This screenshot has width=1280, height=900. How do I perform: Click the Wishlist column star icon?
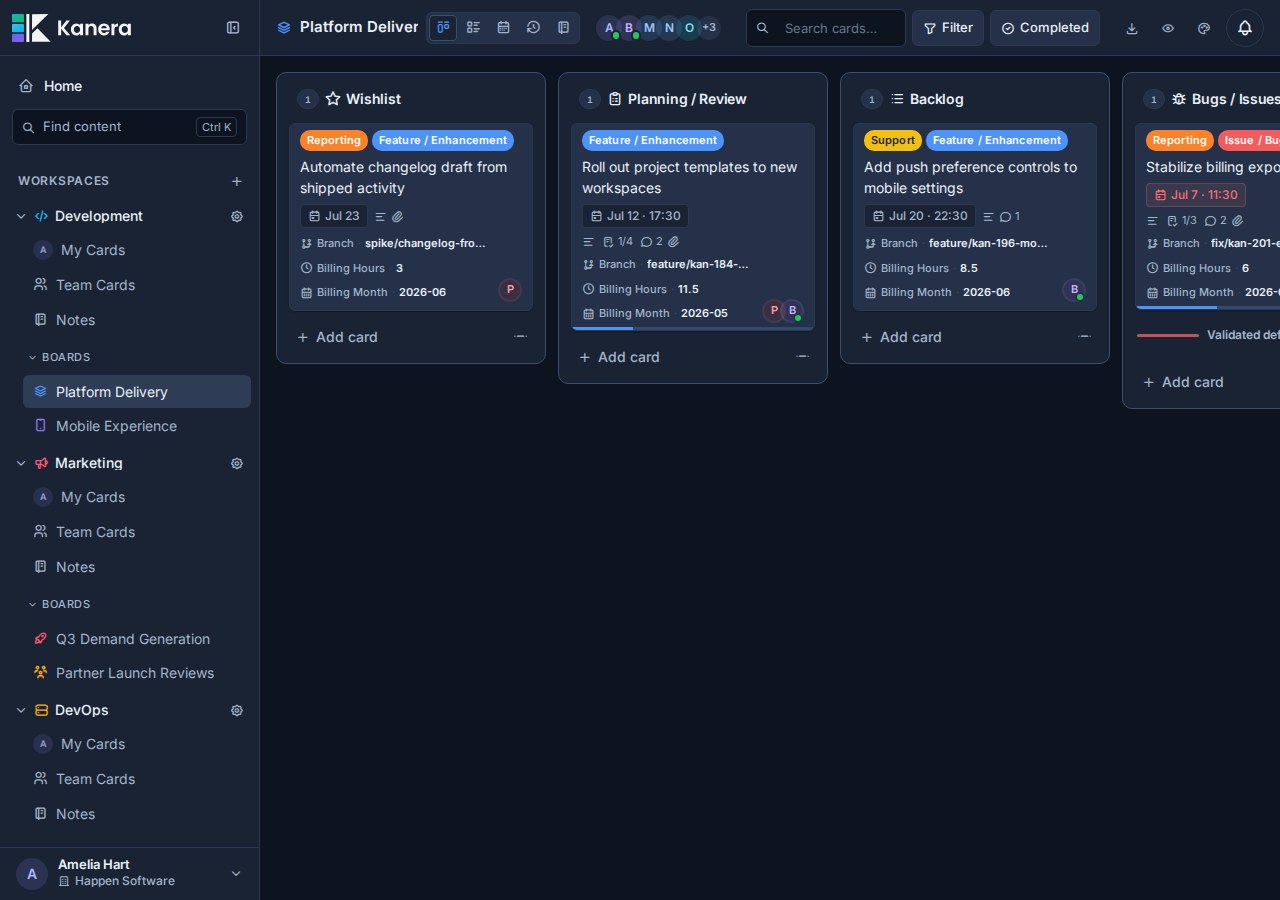click(333, 99)
